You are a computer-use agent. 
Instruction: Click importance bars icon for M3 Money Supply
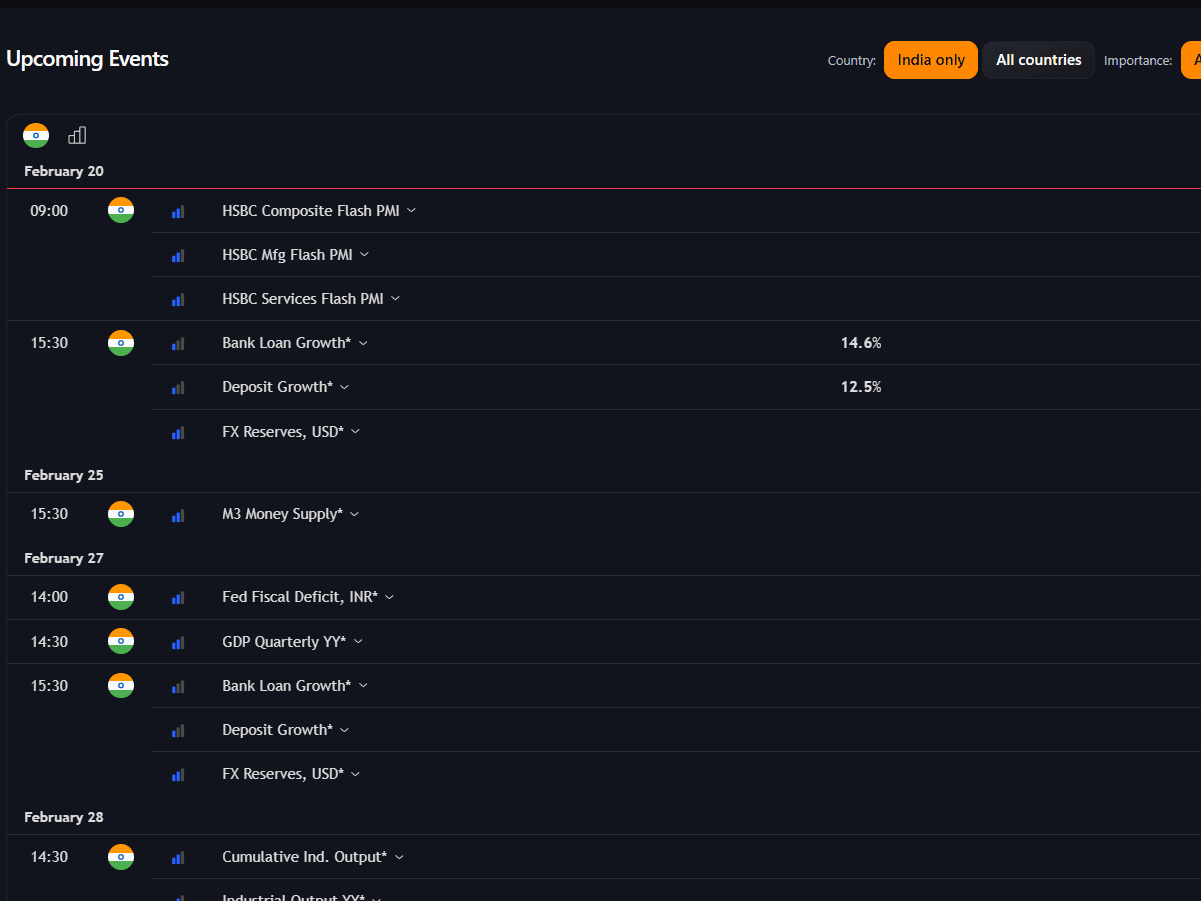[178, 515]
